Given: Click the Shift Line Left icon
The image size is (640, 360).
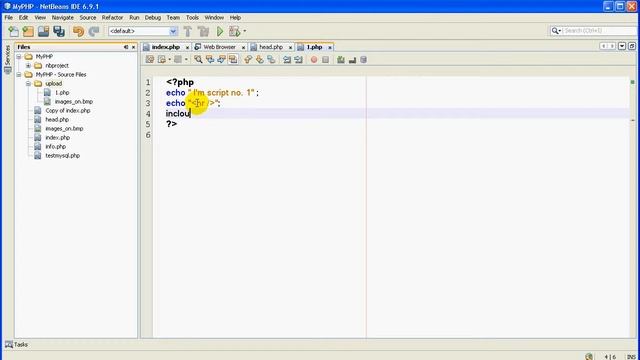Looking at the screenshot, I should click(287, 60).
